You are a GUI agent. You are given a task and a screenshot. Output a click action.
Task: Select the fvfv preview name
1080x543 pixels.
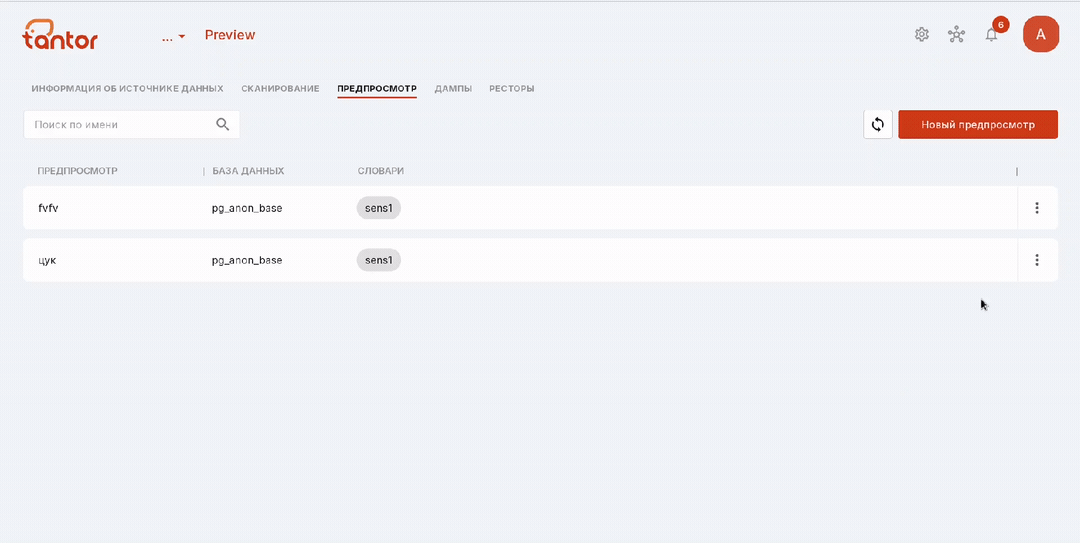(48, 207)
